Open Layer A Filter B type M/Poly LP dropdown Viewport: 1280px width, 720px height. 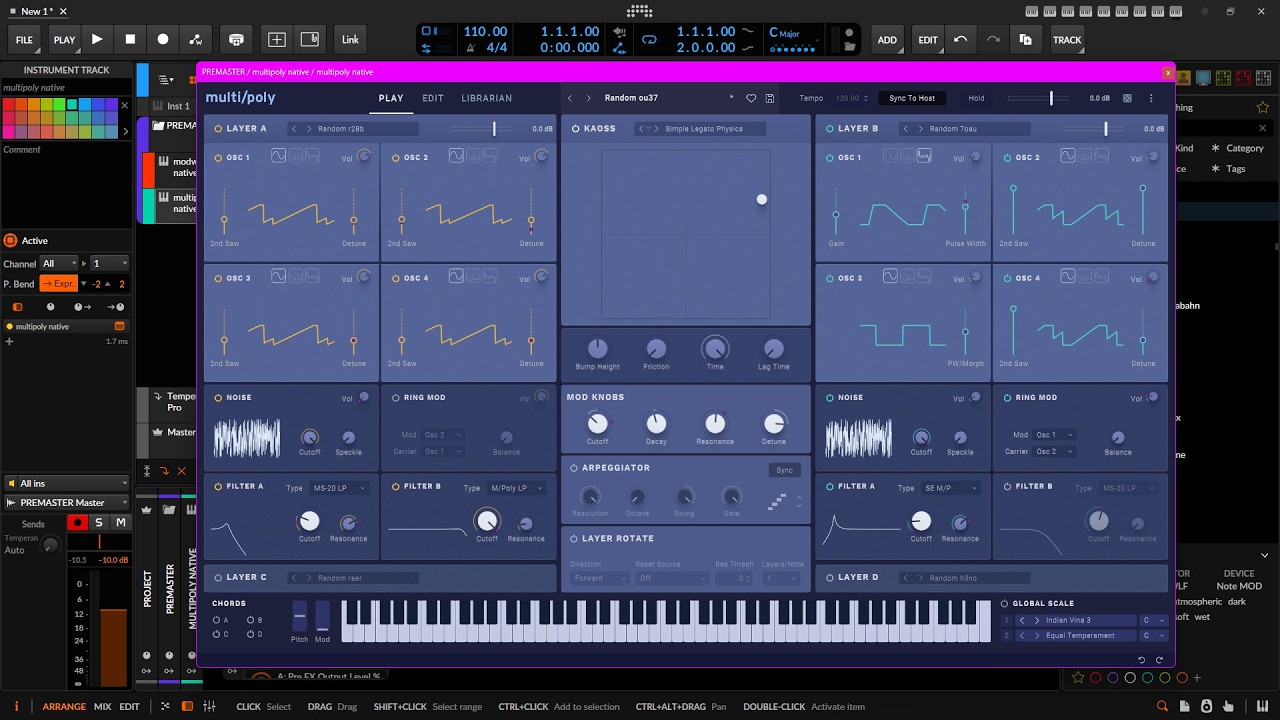click(x=517, y=488)
